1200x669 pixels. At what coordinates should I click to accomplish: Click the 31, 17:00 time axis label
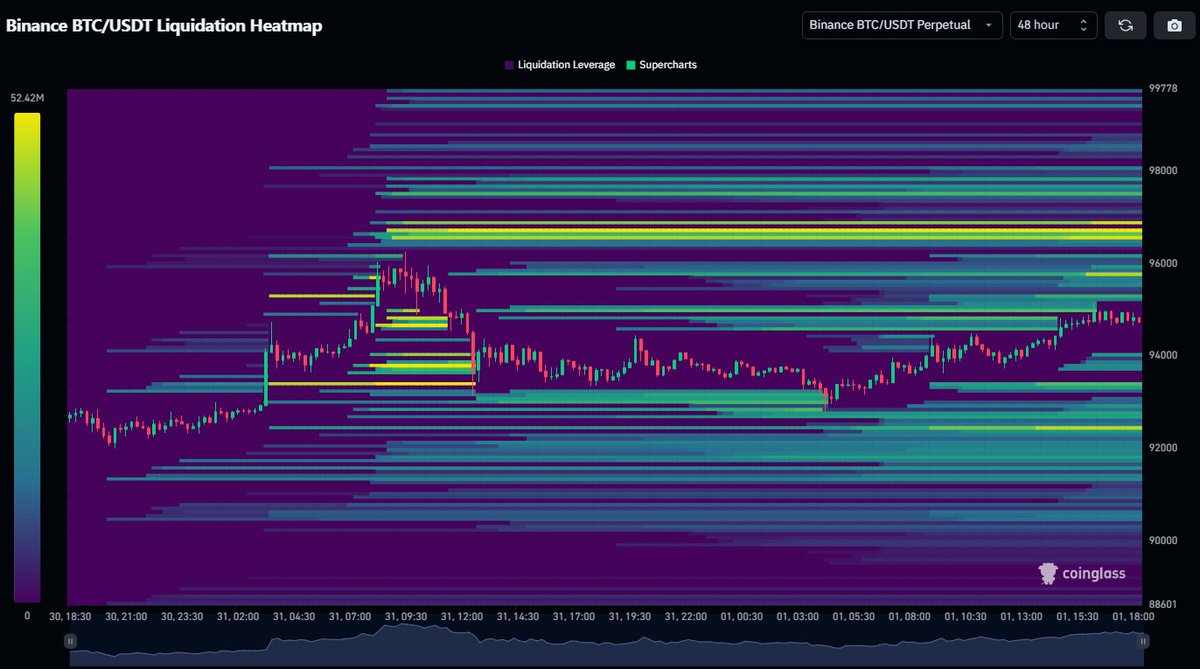pyautogui.click(x=573, y=616)
